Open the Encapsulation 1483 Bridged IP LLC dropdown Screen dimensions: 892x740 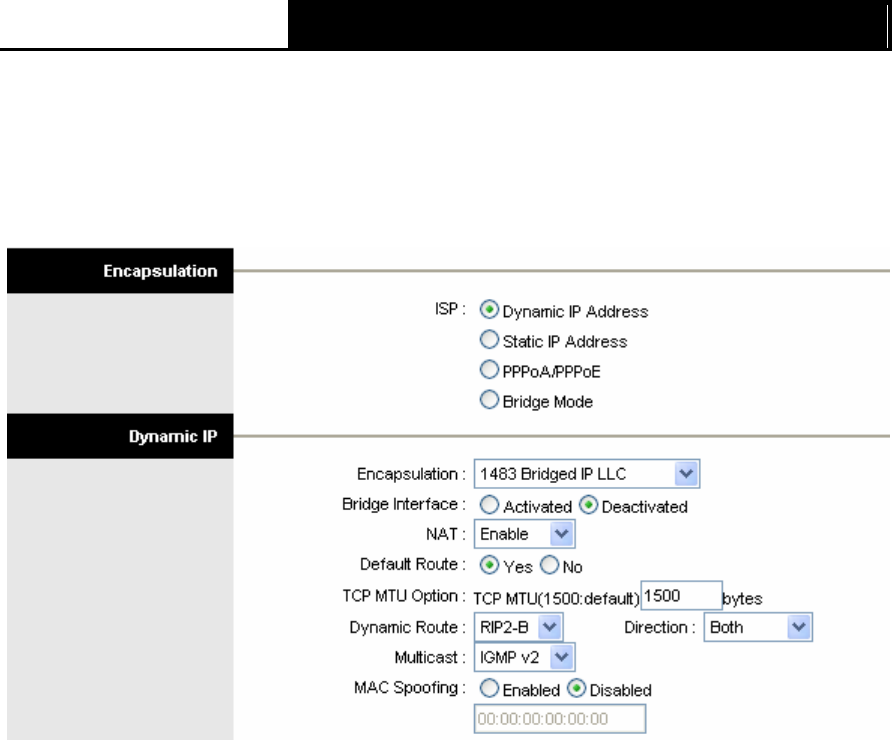point(587,474)
